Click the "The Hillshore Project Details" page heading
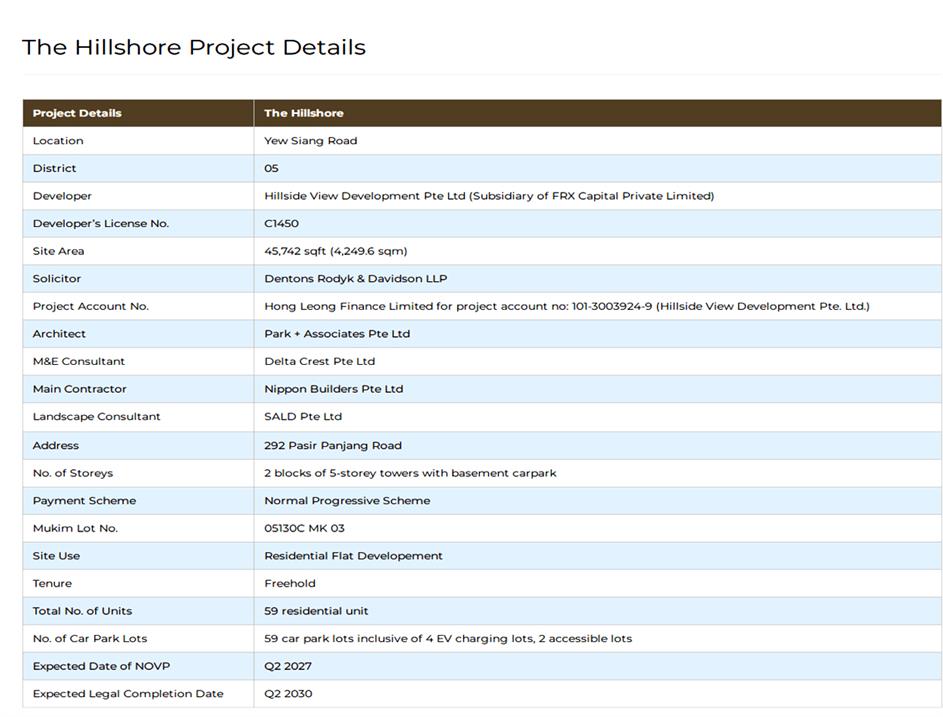The image size is (943, 717). click(194, 47)
